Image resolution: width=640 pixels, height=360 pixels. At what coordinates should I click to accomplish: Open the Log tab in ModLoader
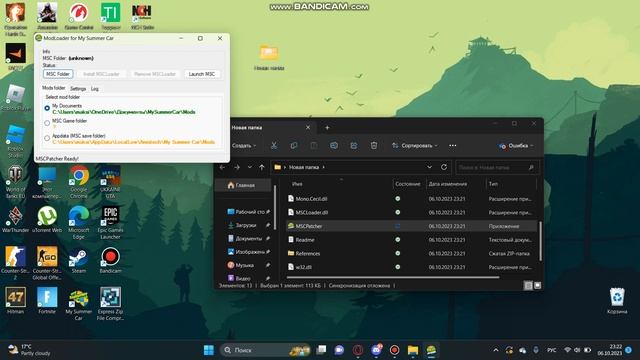coord(95,89)
